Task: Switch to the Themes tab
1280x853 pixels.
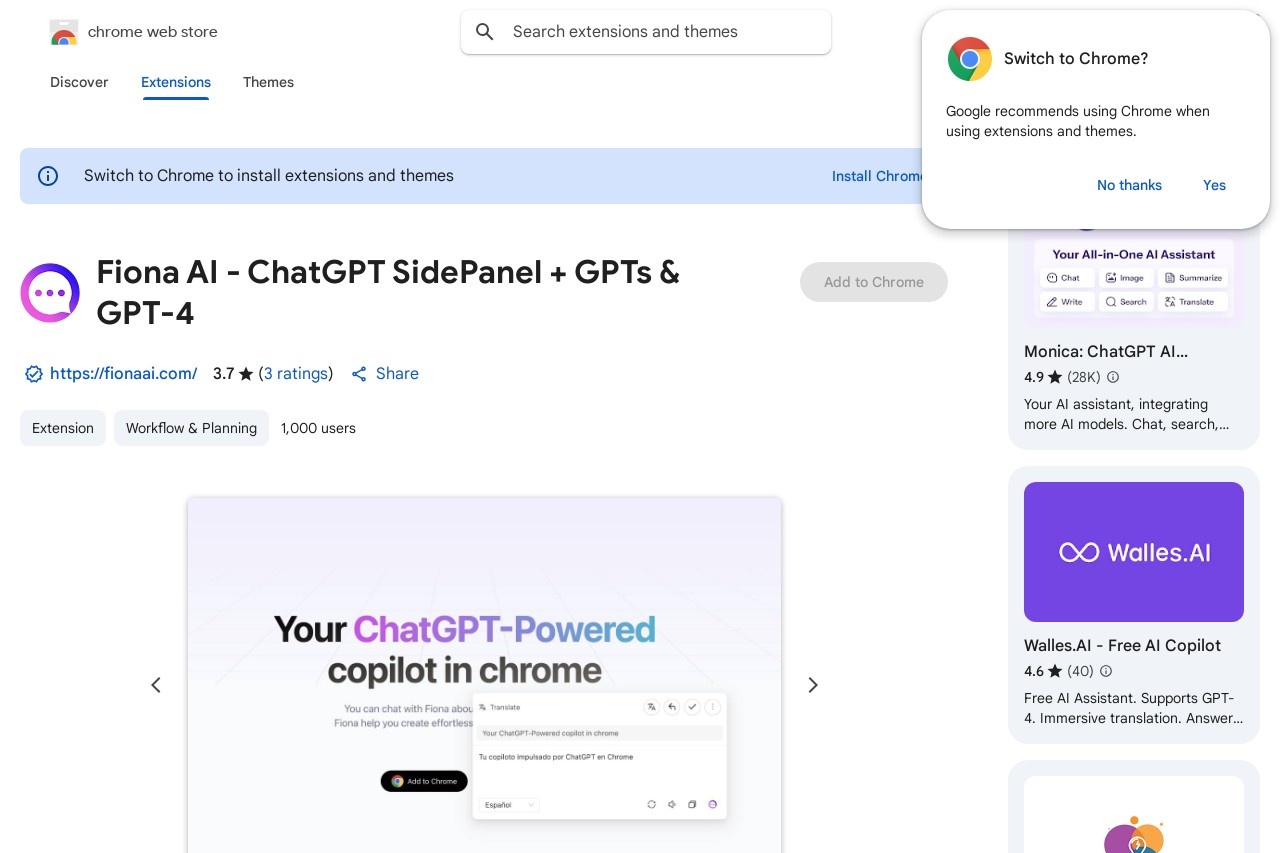Action: click(x=268, y=82)
